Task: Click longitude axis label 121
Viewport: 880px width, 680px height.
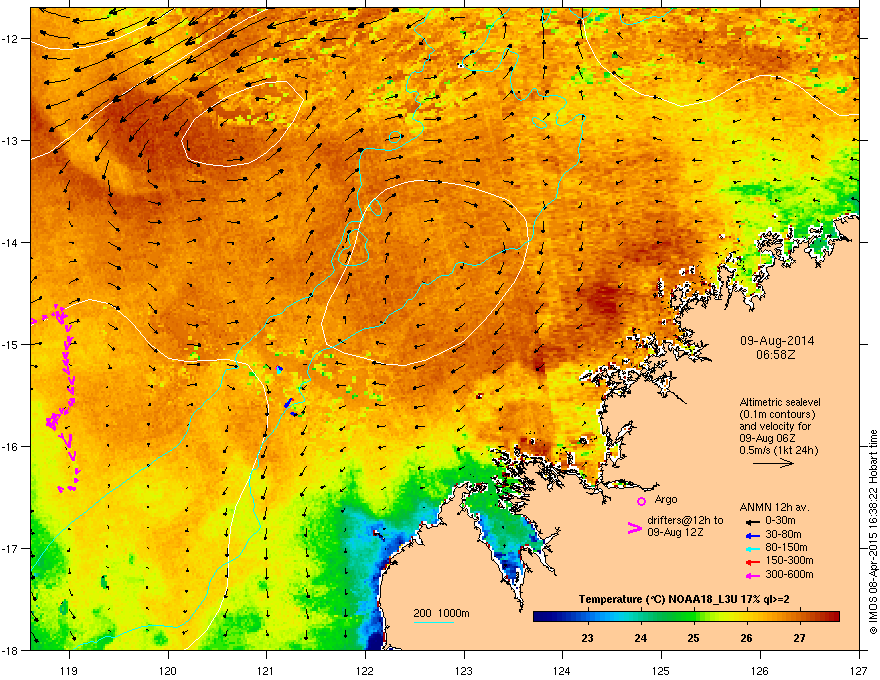Action: [x=266, y=670]
